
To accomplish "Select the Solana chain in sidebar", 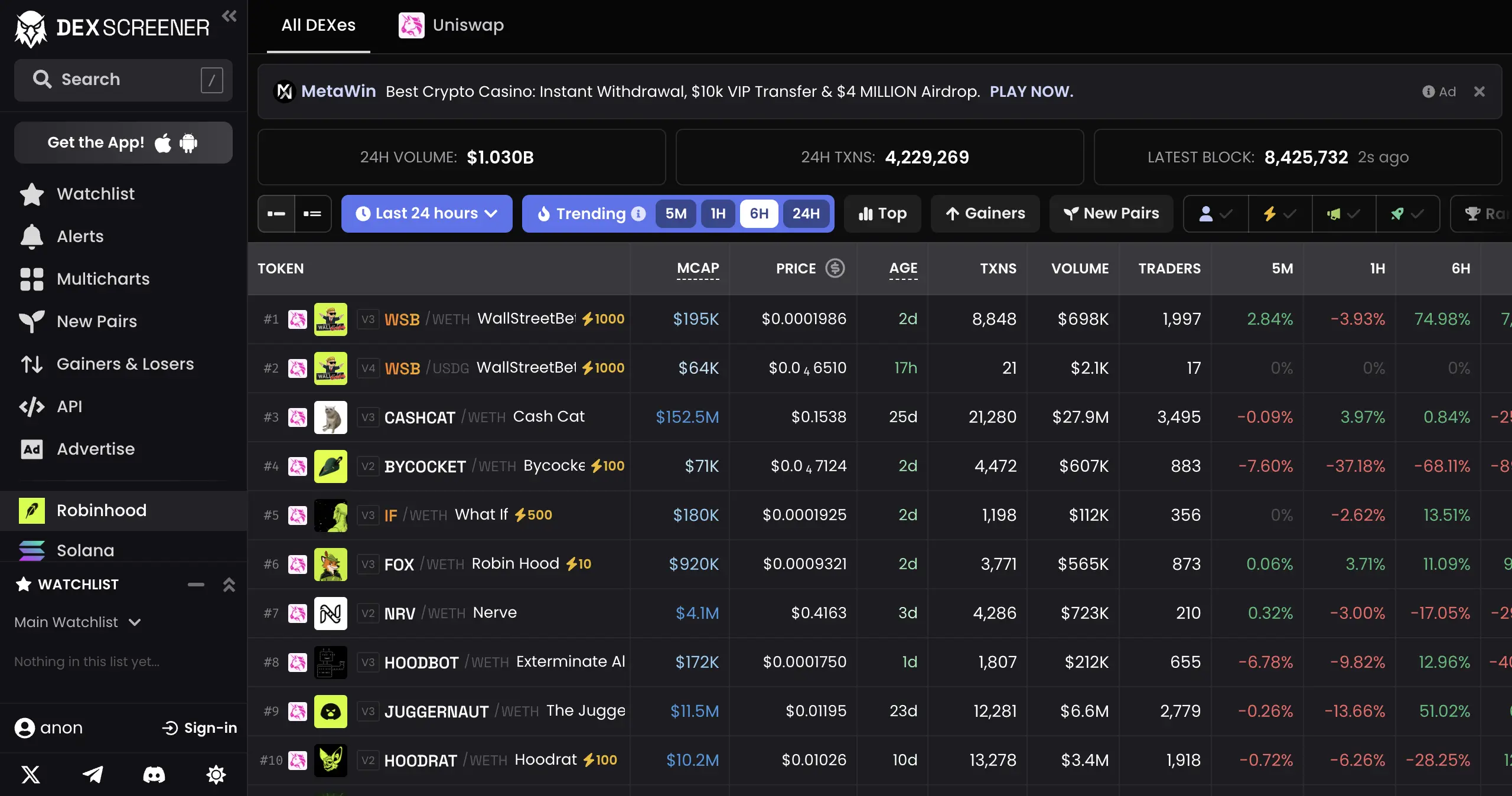I will click(123, 550).
